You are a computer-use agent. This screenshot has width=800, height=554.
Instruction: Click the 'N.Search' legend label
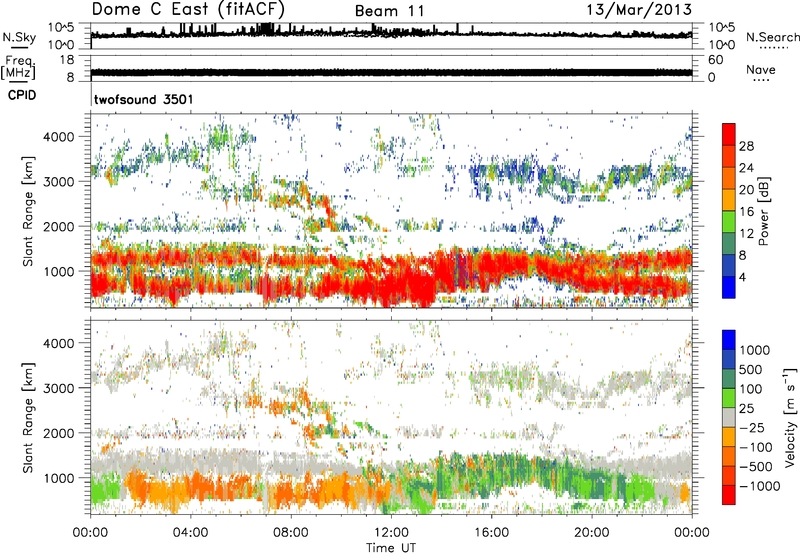click(x=772, y=37)
